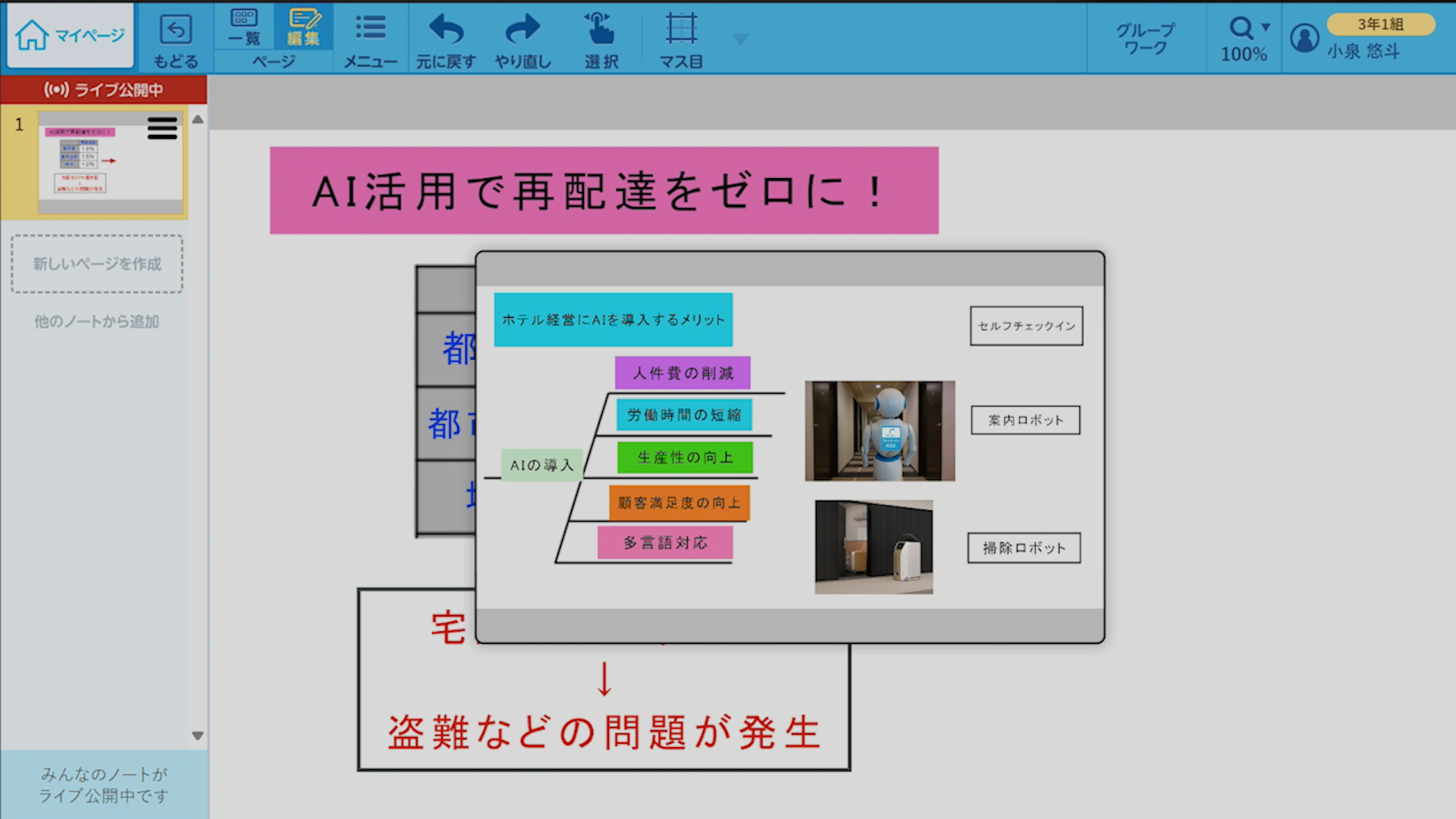Click the pink title color box
1456x819 pixels.
pyautogui.click(x=604, y=190)
